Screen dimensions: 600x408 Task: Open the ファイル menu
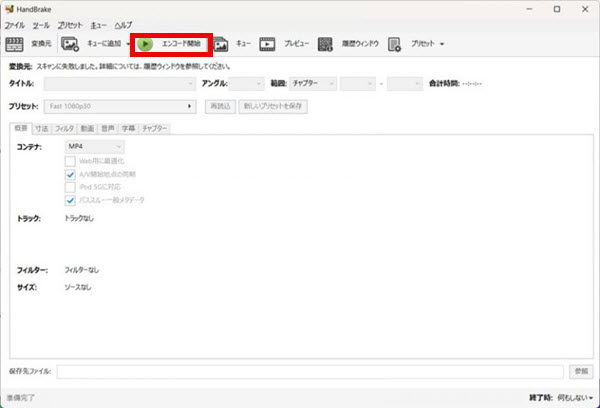(x=15, y=23)
